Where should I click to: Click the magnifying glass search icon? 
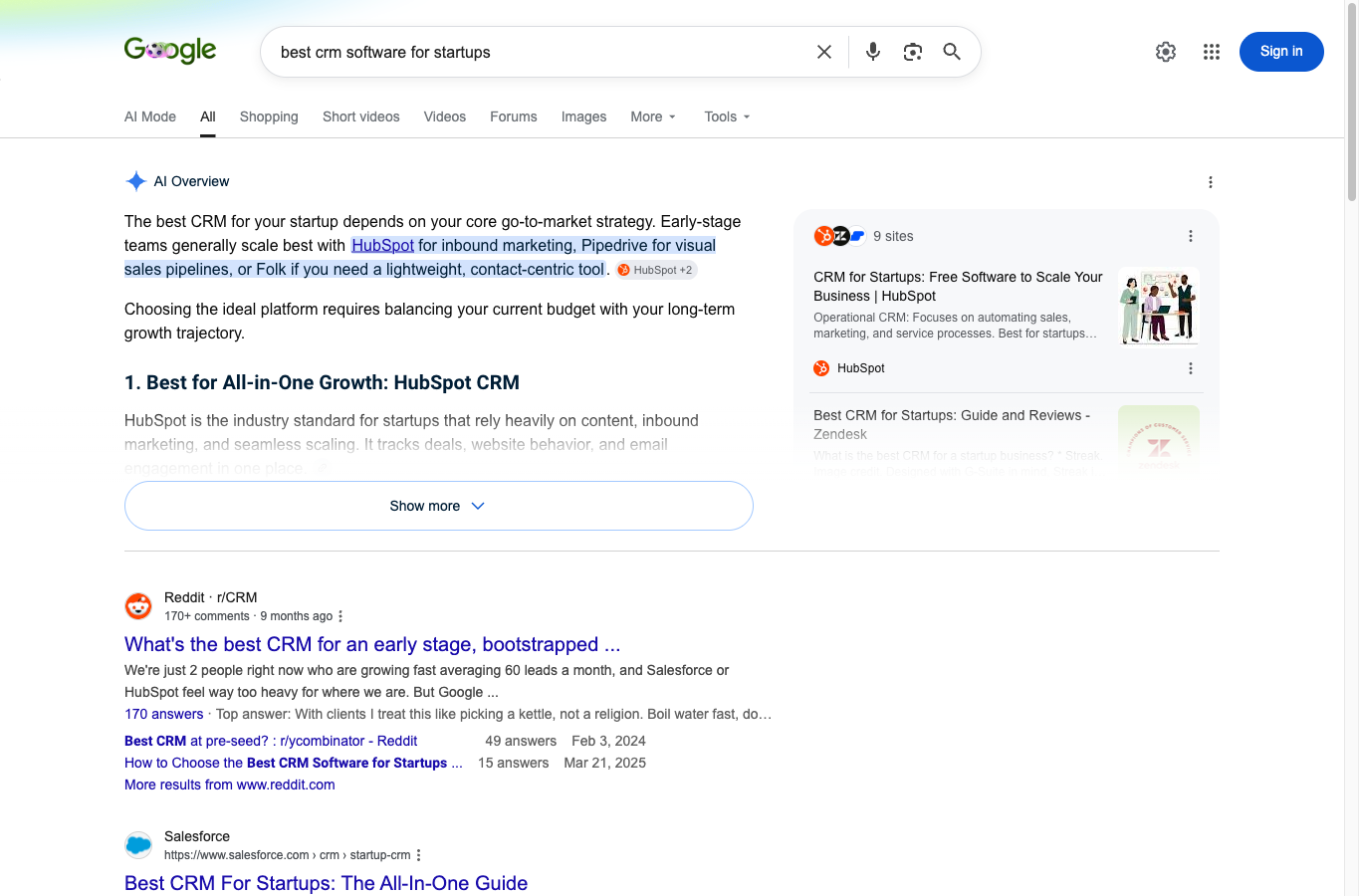(x=952, y=52)
